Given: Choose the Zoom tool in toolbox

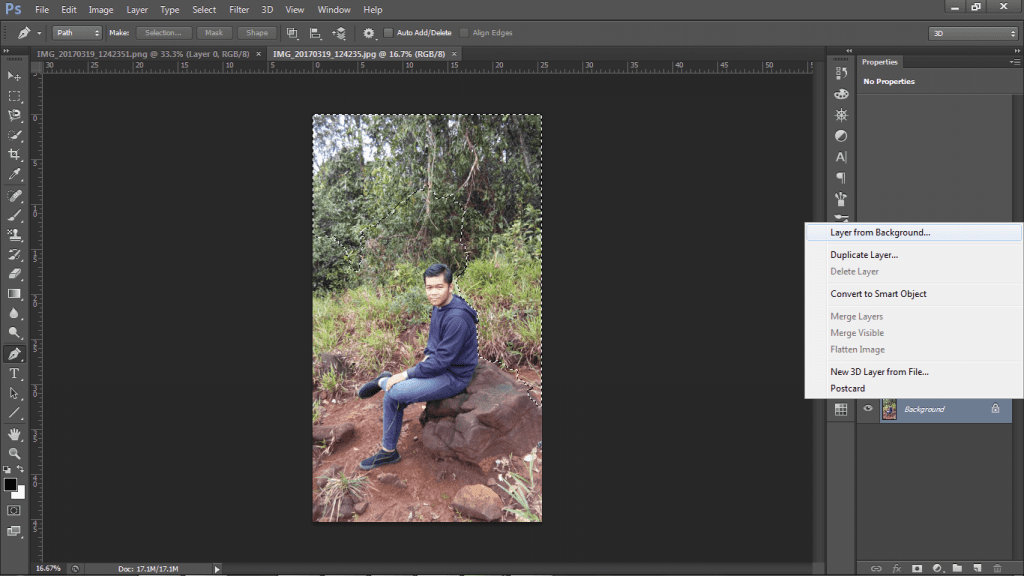Looking at the screenshot, I should [x=14, y=453].
